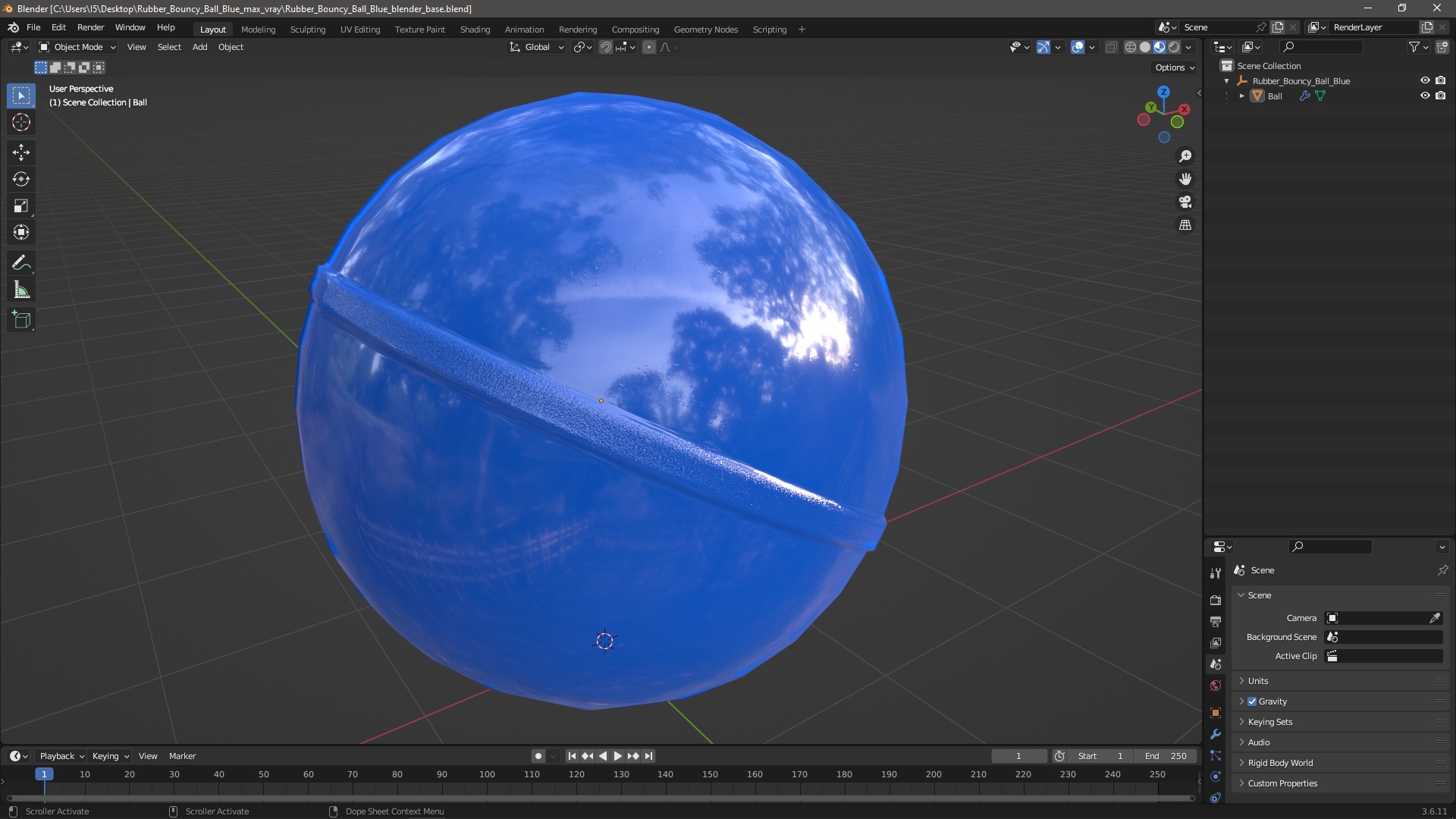Screen dimensions: 1456x819
Task: Choose the Annotate pencil tool
Action: pos(21,263)
